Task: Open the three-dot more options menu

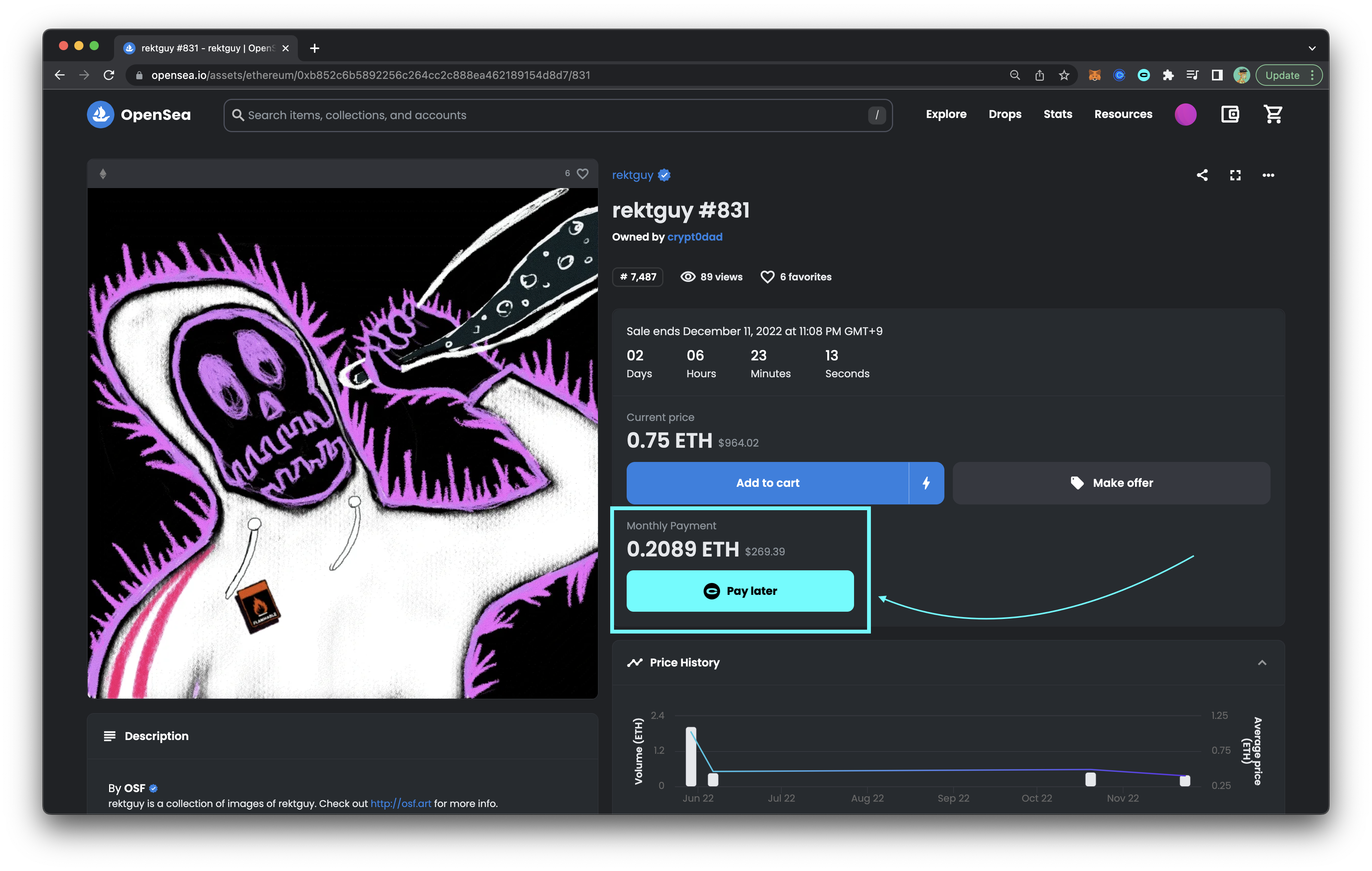Action: pos(1268,175)
